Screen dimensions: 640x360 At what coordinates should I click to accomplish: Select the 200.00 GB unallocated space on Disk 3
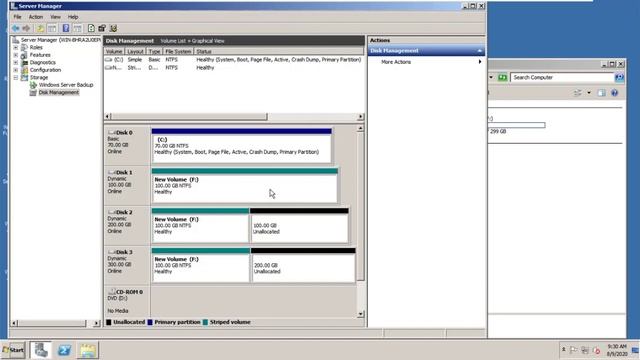pos(303,265)
